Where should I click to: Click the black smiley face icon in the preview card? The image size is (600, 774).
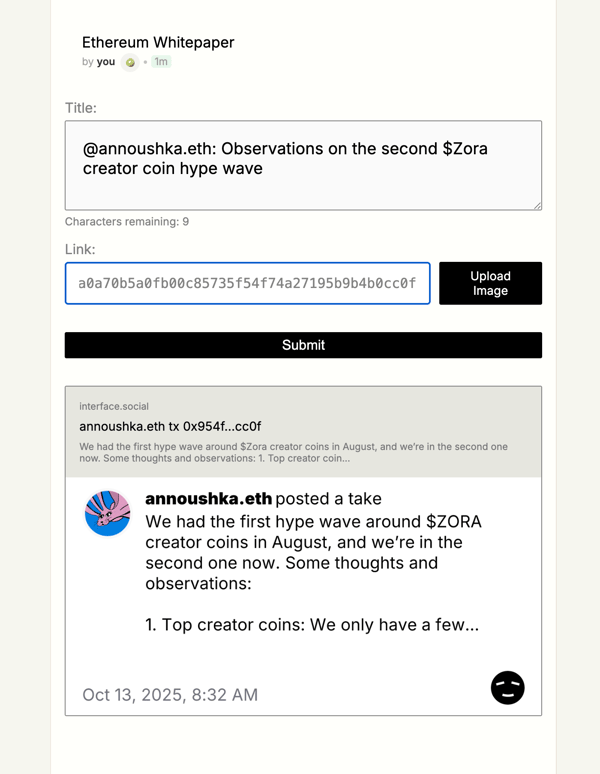pyautogui.click(x=507, y=687)
